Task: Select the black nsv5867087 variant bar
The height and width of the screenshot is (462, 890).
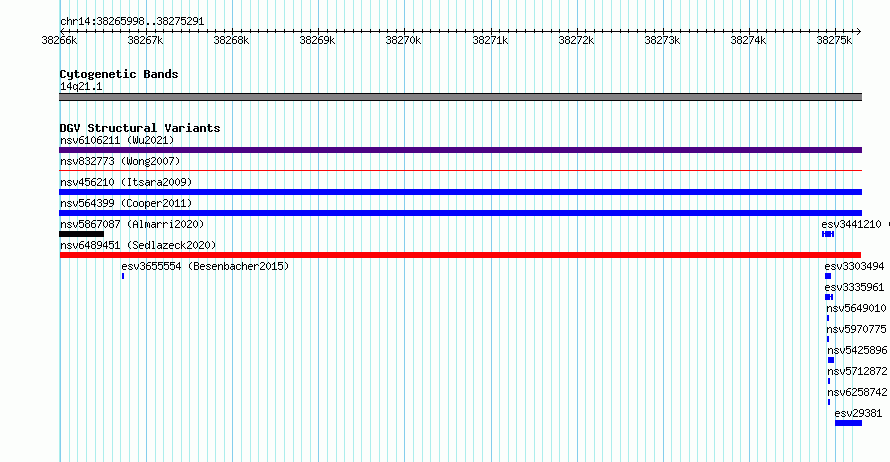Action: [82, 234]
